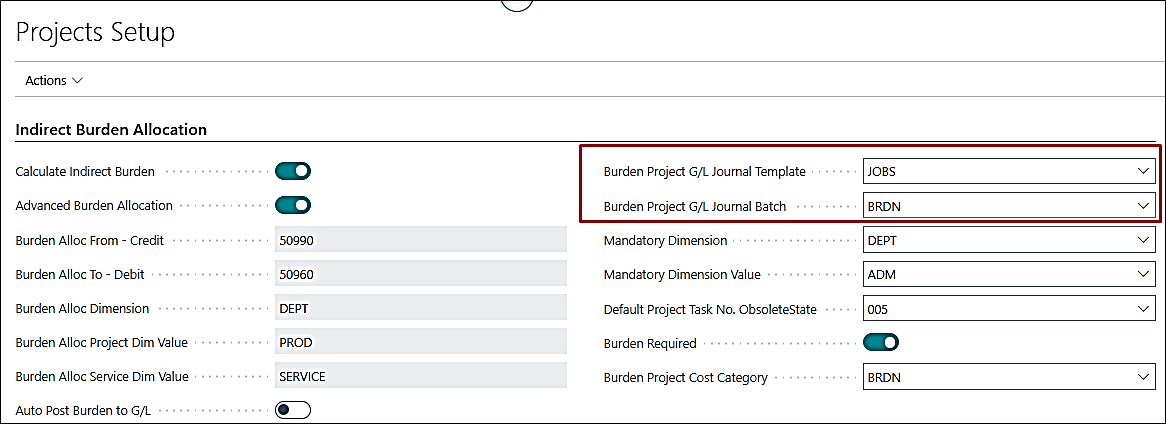Open the Burden Project G/L Journal Template dropdown
1166x424 pixels.
click(1143, 172)
